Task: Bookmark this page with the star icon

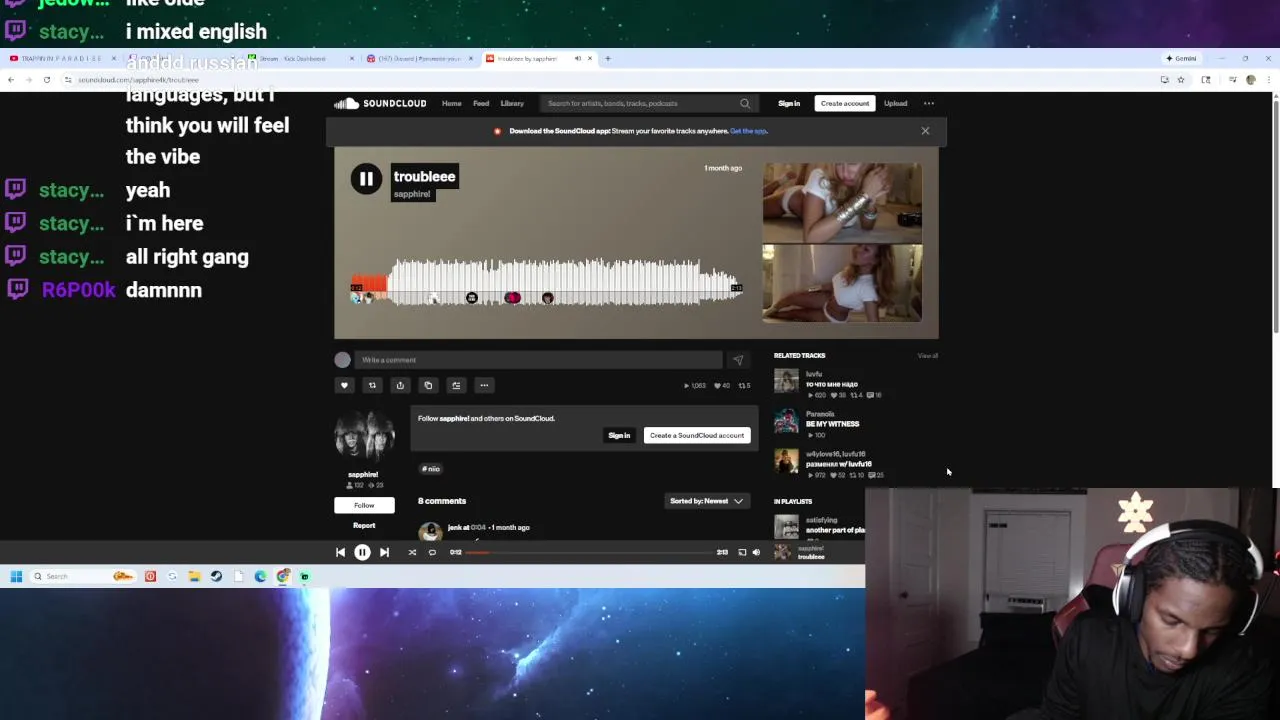Action: 1180,80
